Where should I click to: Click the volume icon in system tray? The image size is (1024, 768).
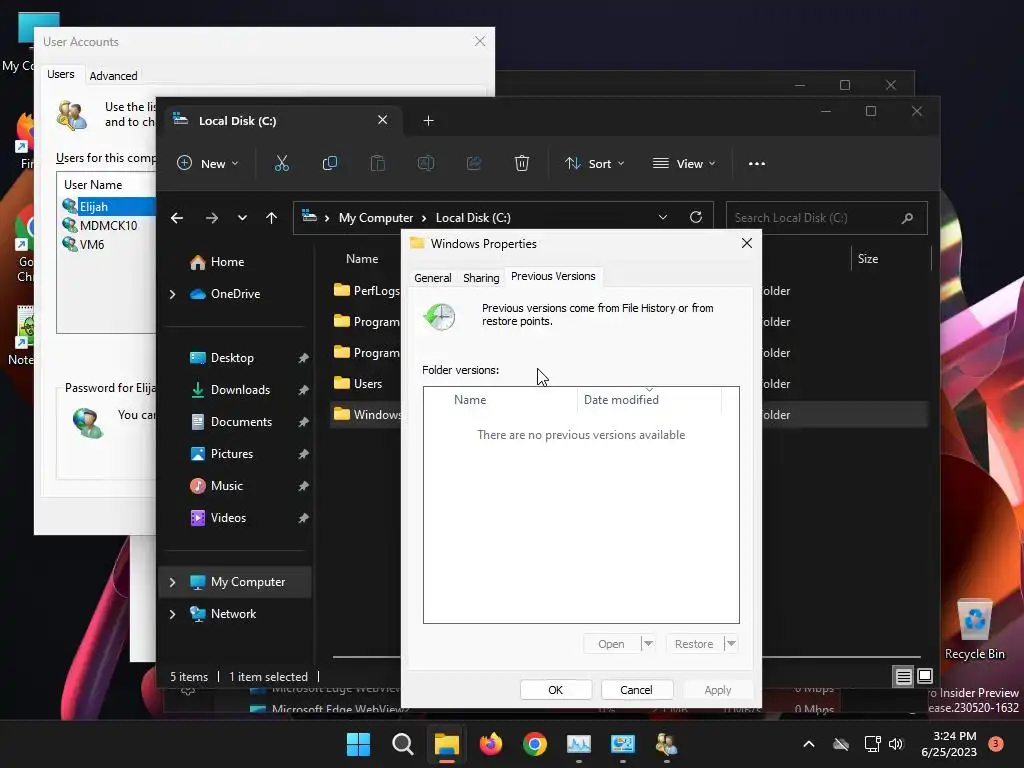[x=896, y=744]
